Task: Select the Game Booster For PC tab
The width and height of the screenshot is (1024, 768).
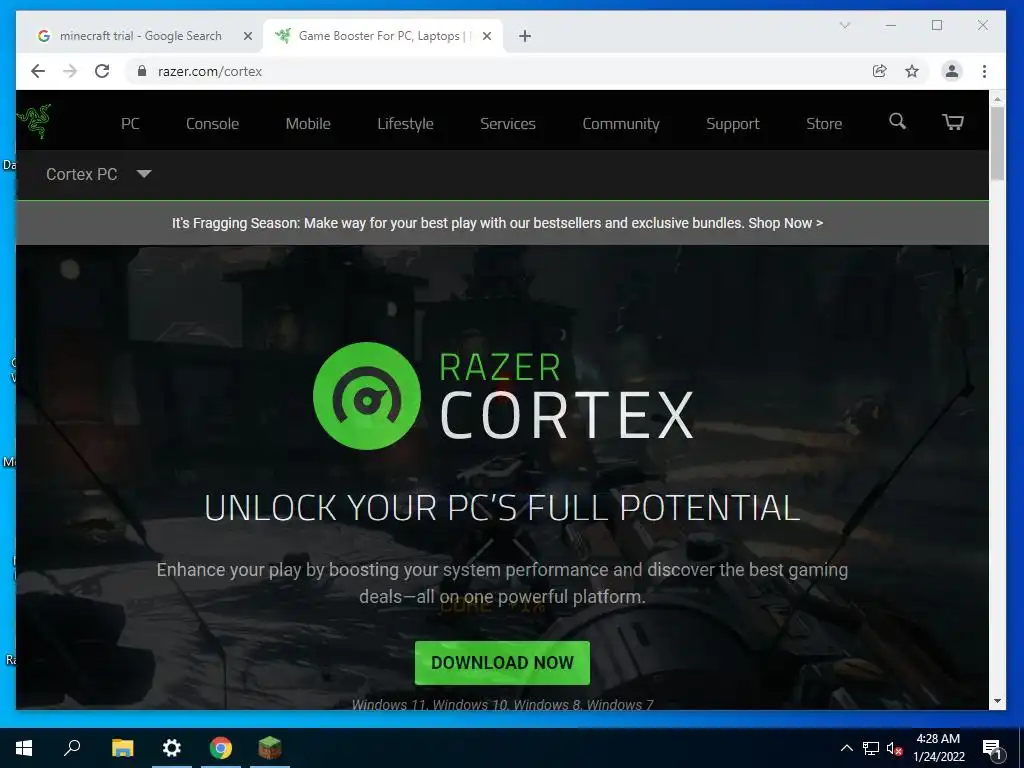Action: pos(383,36)
